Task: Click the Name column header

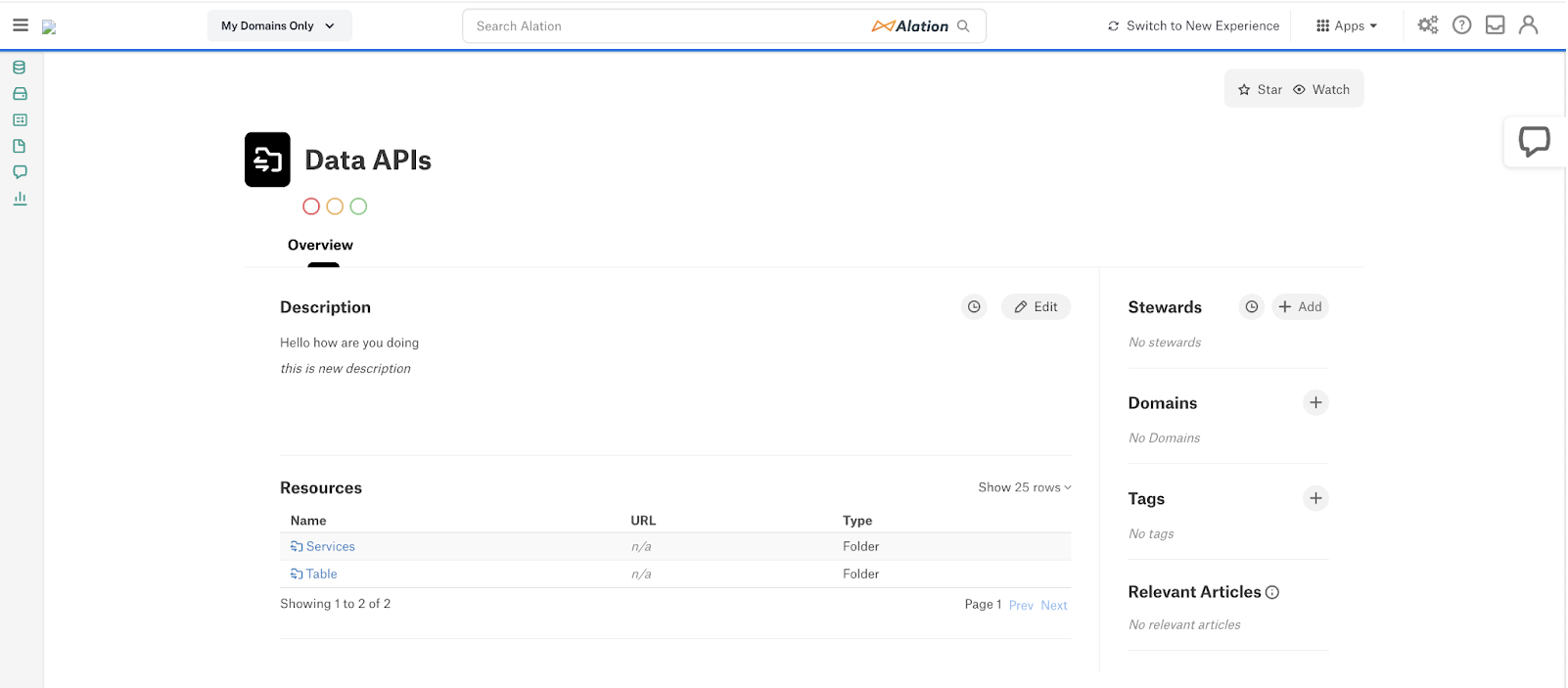Action: (x=308, y=521)
